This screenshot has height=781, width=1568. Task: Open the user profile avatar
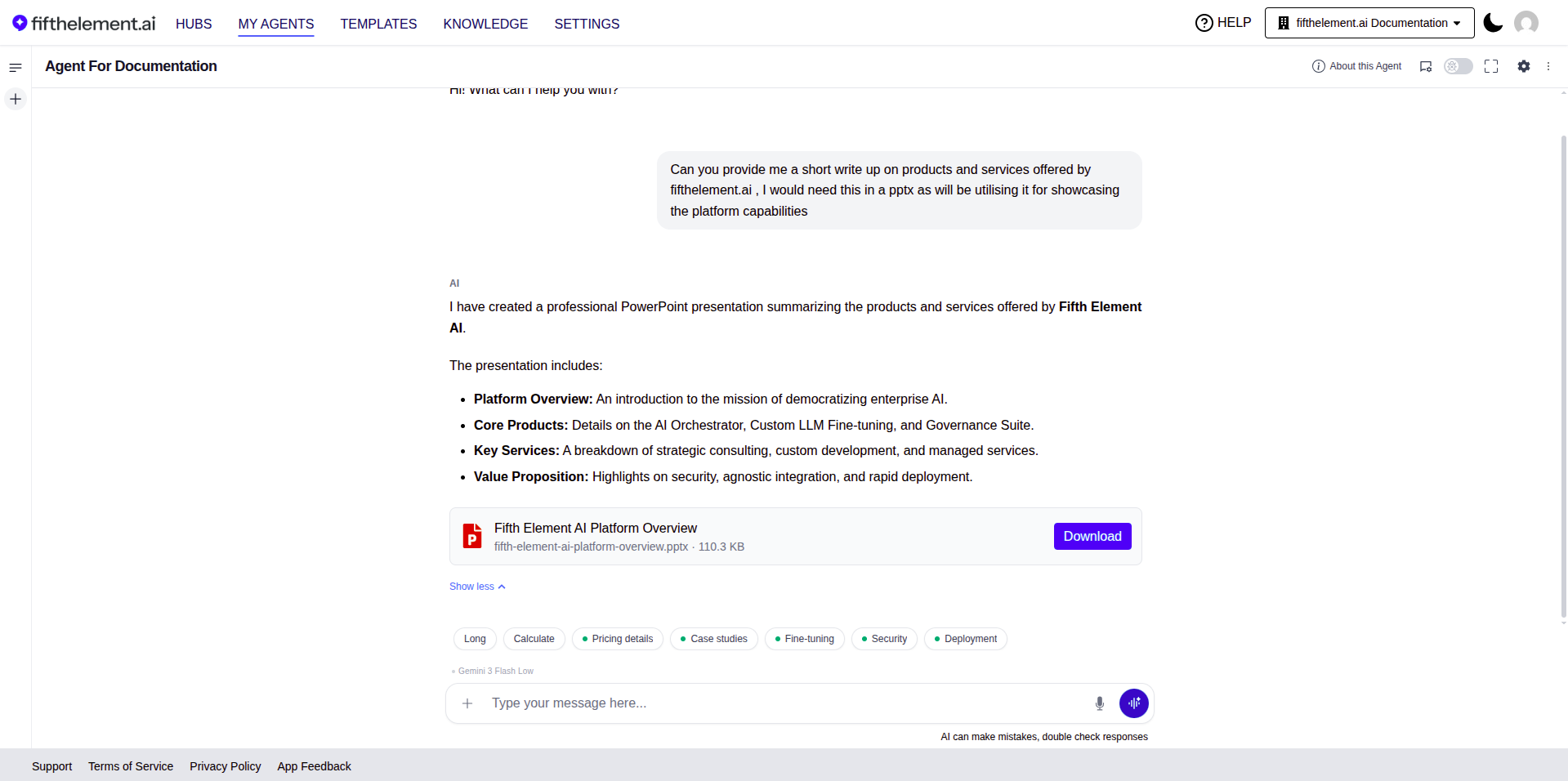(1526, 23)
